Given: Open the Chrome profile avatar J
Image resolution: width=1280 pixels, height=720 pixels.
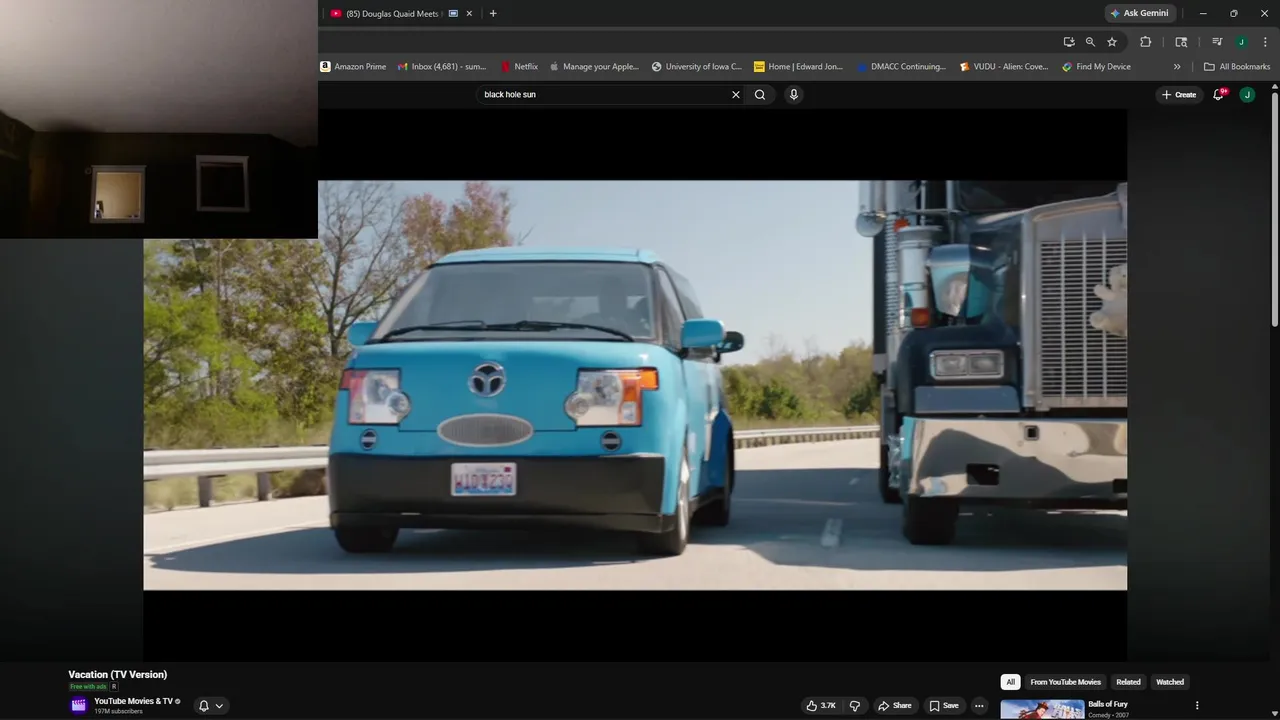Looking at the screenshot, I should [1241, 42].
